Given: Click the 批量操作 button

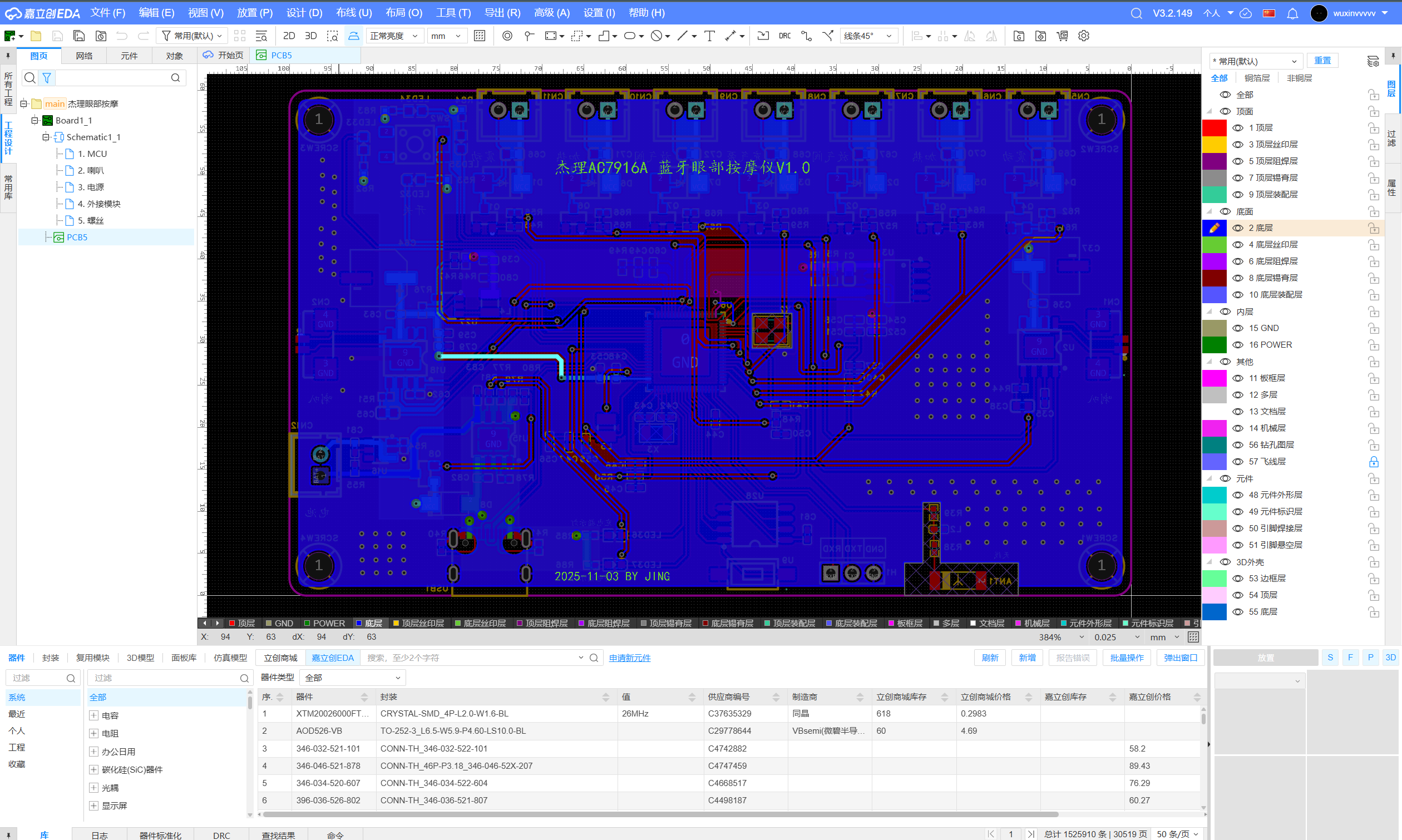Looking at the screenshot, I should click(x=1127, y=658).
